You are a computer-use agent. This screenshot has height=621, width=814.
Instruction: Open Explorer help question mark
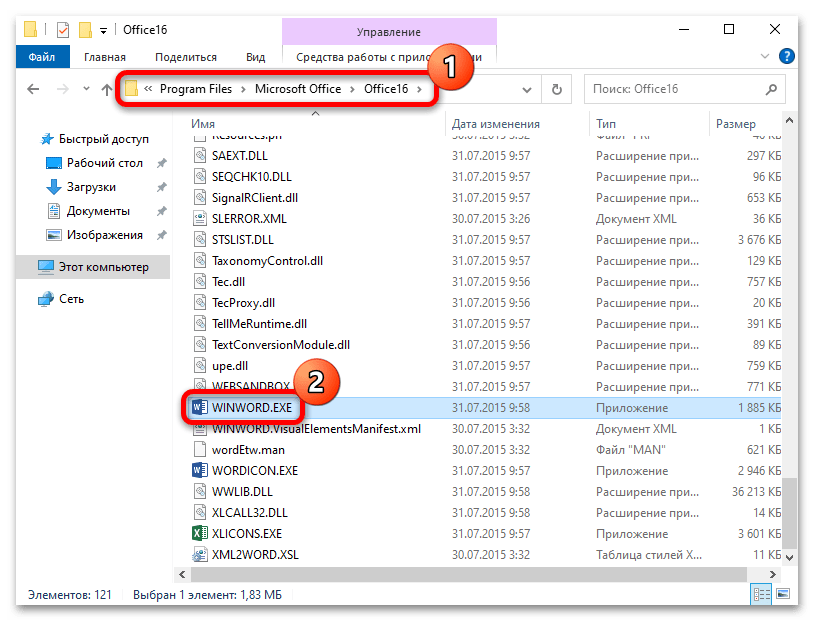point(787,56)
